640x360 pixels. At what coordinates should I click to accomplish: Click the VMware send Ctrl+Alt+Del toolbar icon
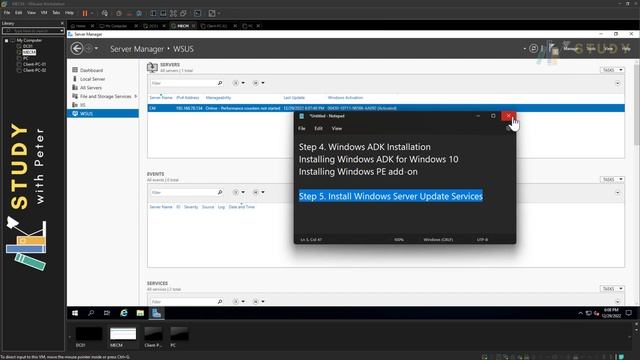tap(105, 13)
